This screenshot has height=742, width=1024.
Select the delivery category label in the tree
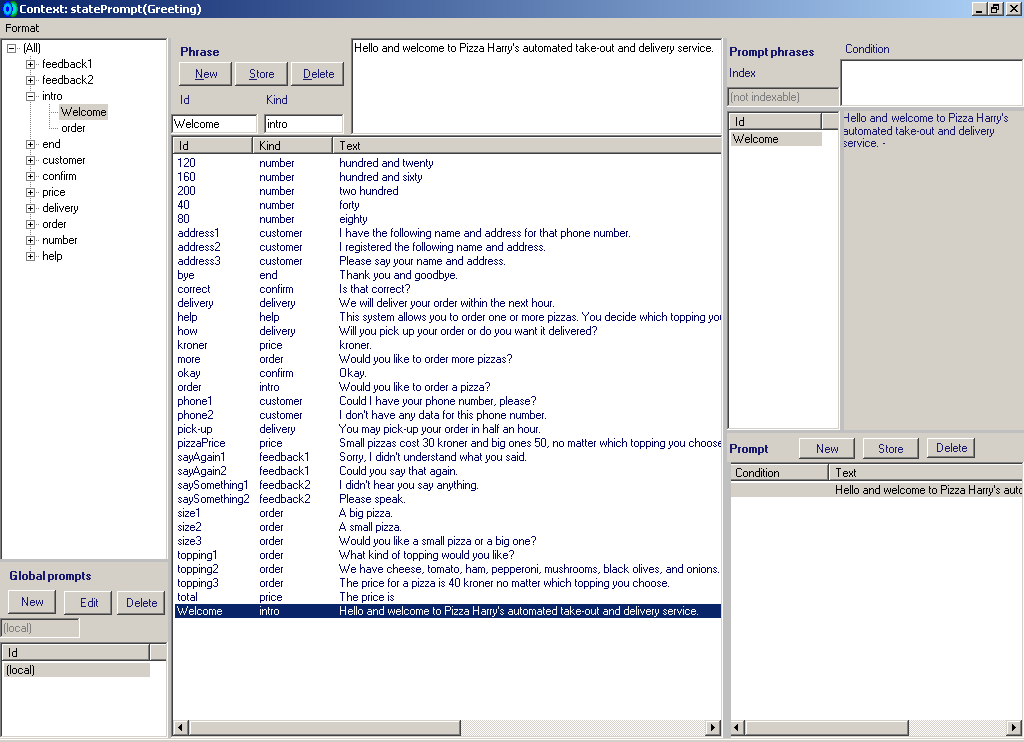click(x=60, y=208)
